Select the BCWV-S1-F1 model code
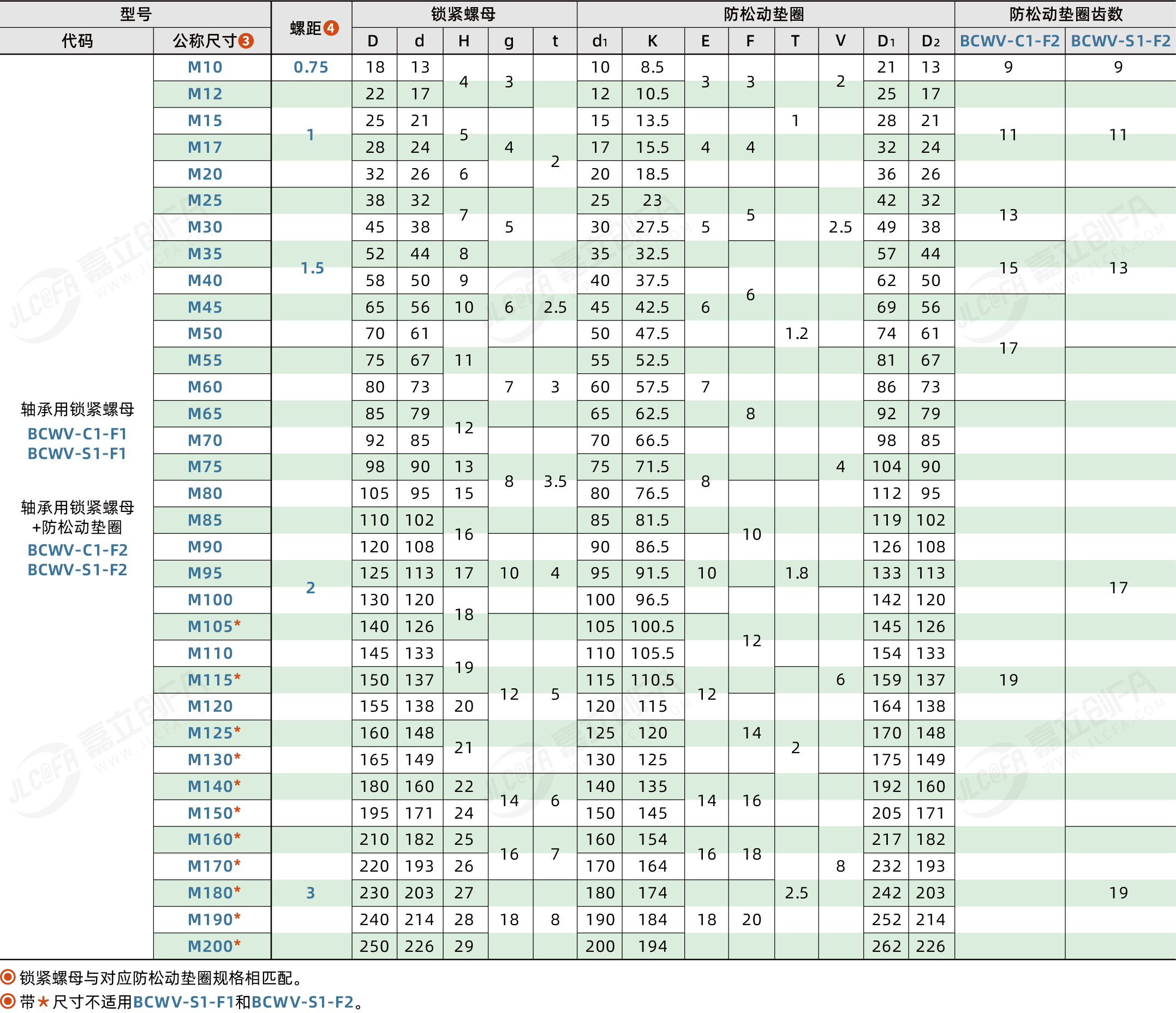 click(x=77, y=454)
